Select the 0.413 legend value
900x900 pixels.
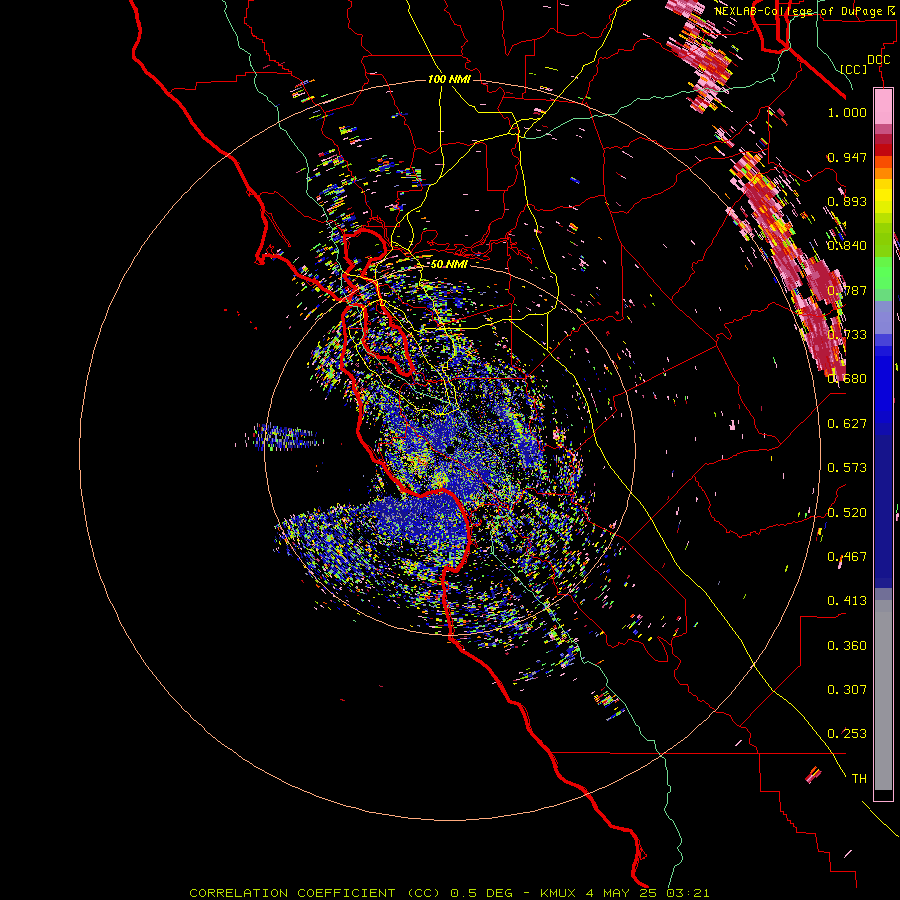tap(847, 601)
